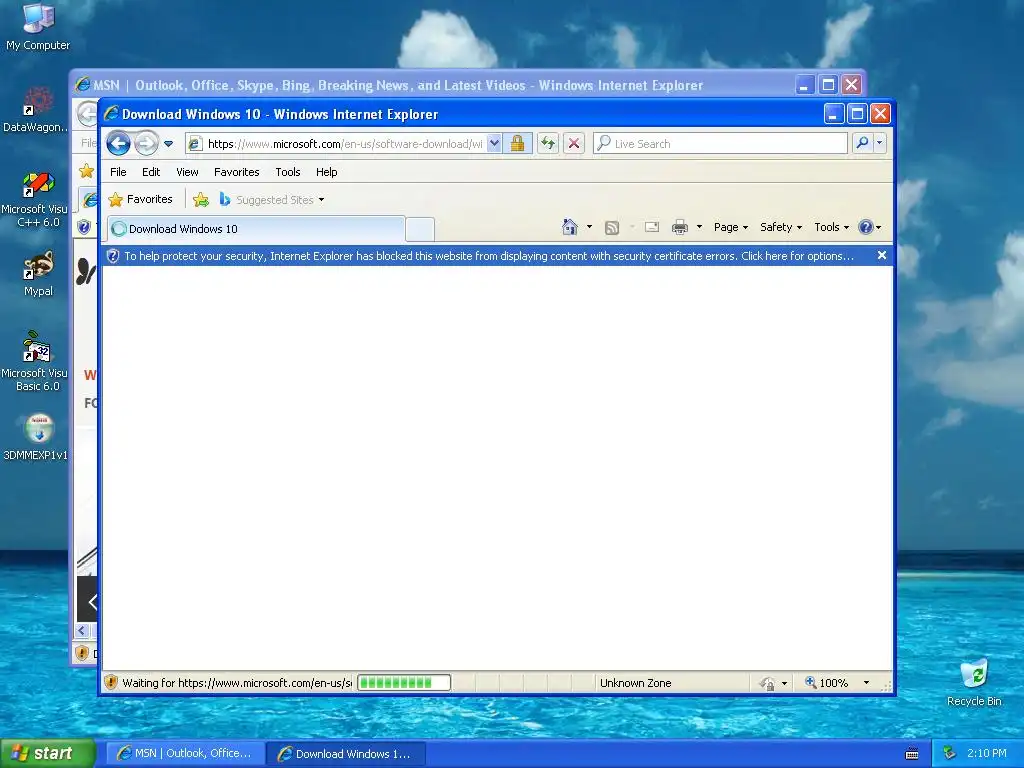Click the on-screen keyboard tray icon
Image resolution: width=1024 pixels, height=768 pixels.
click(912, 754)
